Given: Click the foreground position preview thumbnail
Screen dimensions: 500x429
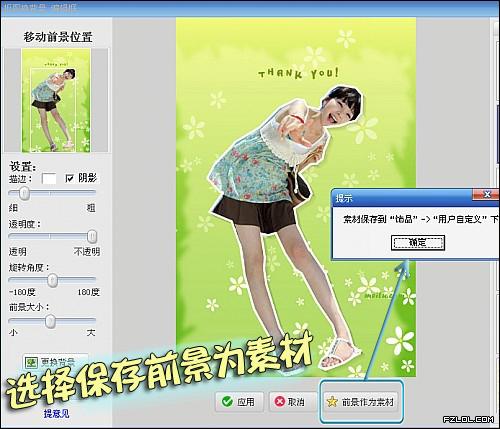Looking at the screenshot, I should pos(56,100).
